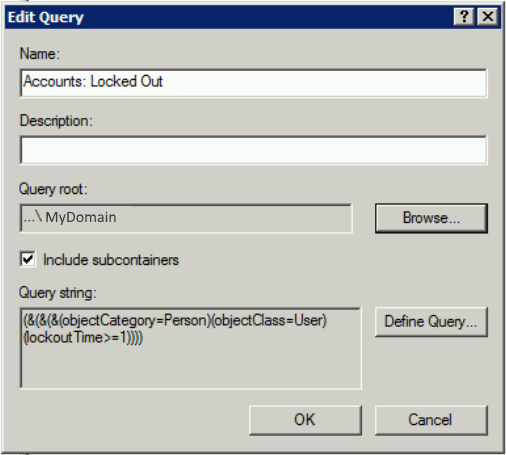The width and height of the screenshot is (506, 455).
Task: Dismiss the dialog with Cancel
Action: [431, 420]
